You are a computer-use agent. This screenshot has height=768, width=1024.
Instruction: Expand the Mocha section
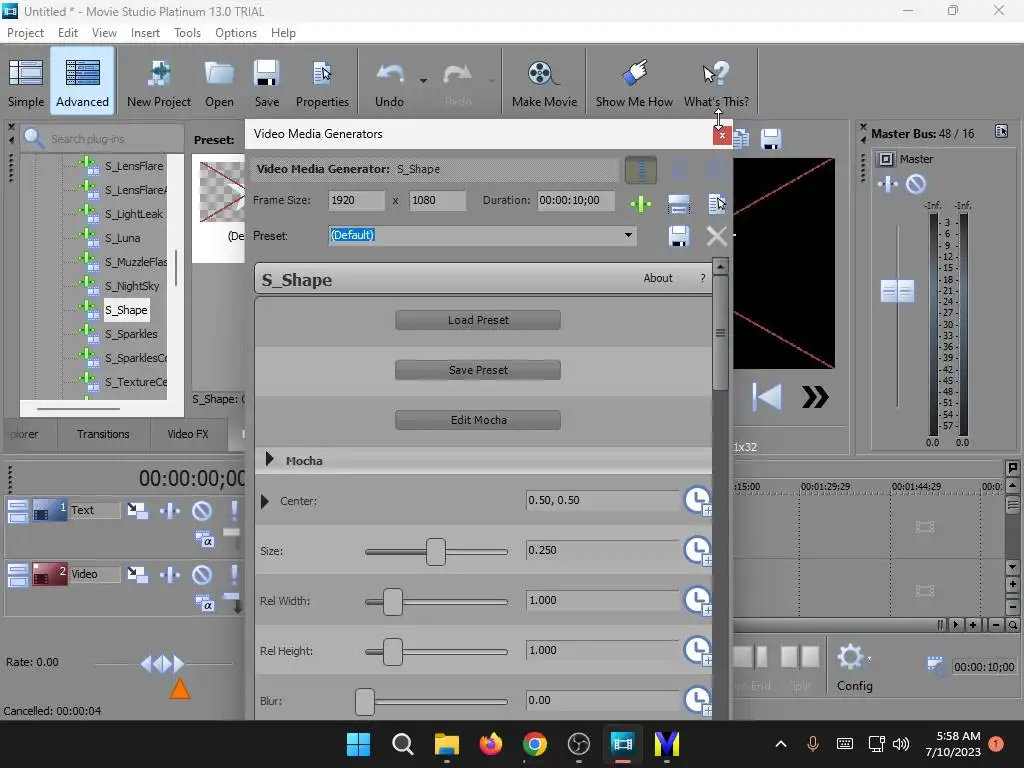point(269,460)
